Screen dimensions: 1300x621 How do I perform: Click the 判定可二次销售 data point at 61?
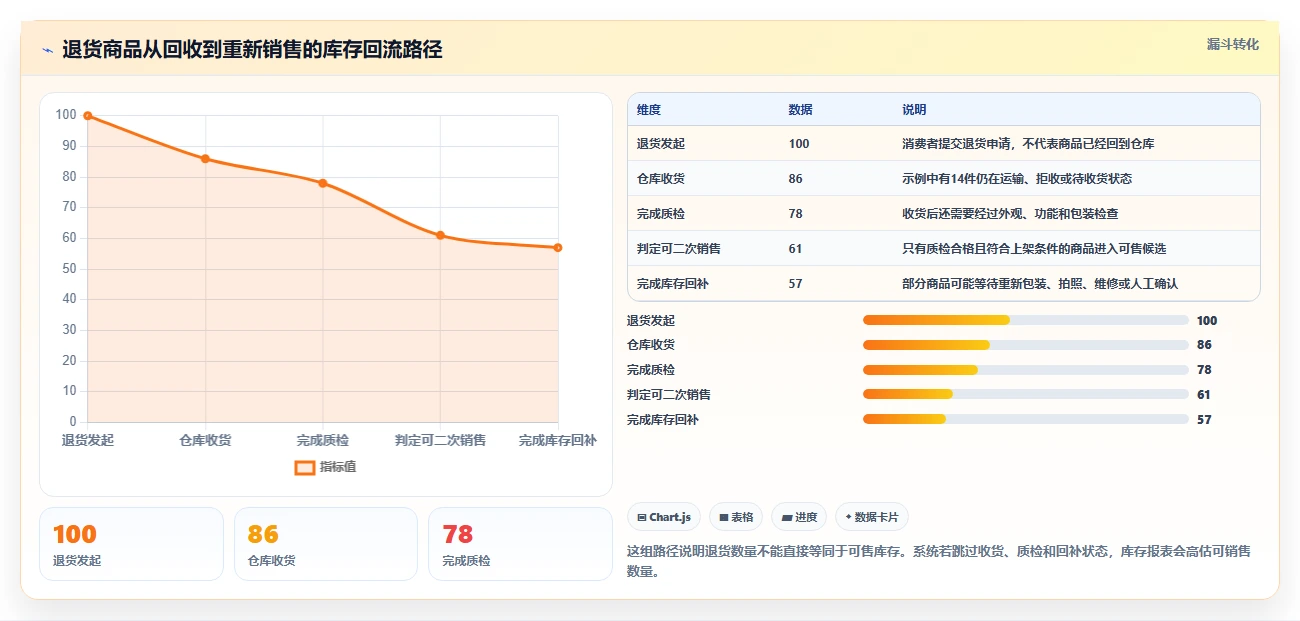tap(440, 235)
